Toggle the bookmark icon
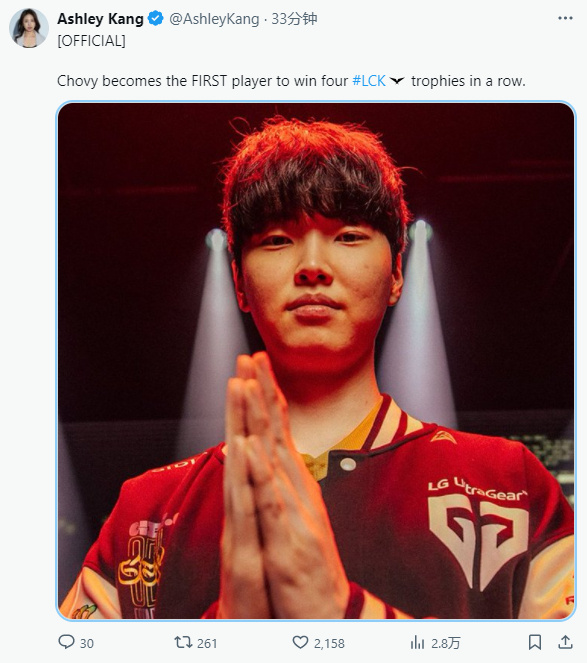 (535, 642)
